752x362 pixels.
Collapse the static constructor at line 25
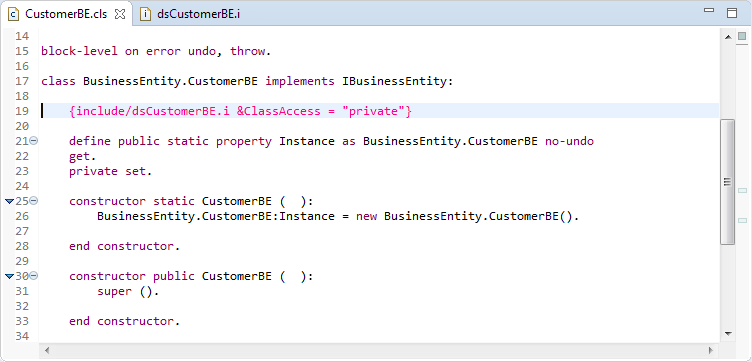pyautogui.click(x=34, y=201)
